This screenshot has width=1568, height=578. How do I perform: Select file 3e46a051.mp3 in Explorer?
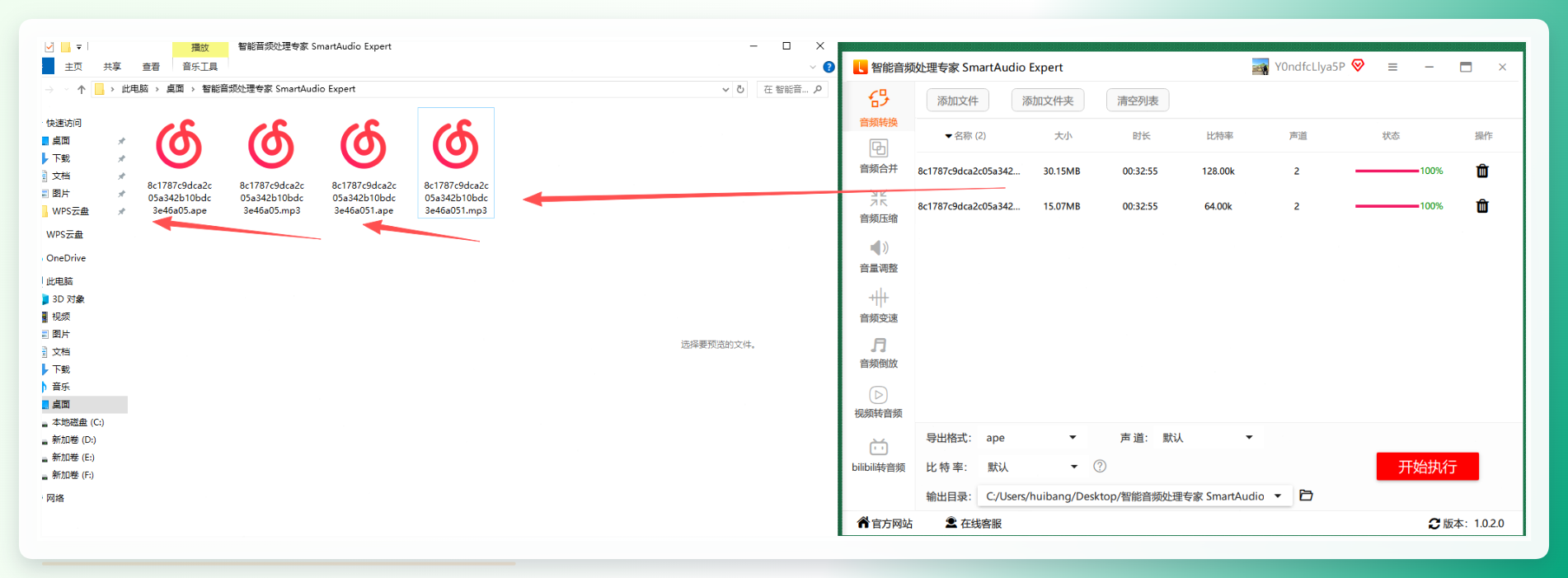456,163
